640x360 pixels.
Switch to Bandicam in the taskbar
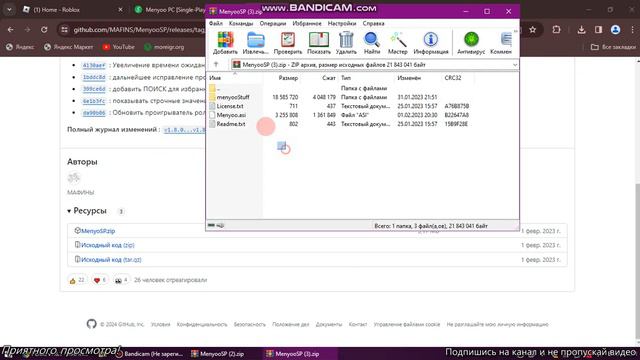pyautogui.click(x=149, y=354)
